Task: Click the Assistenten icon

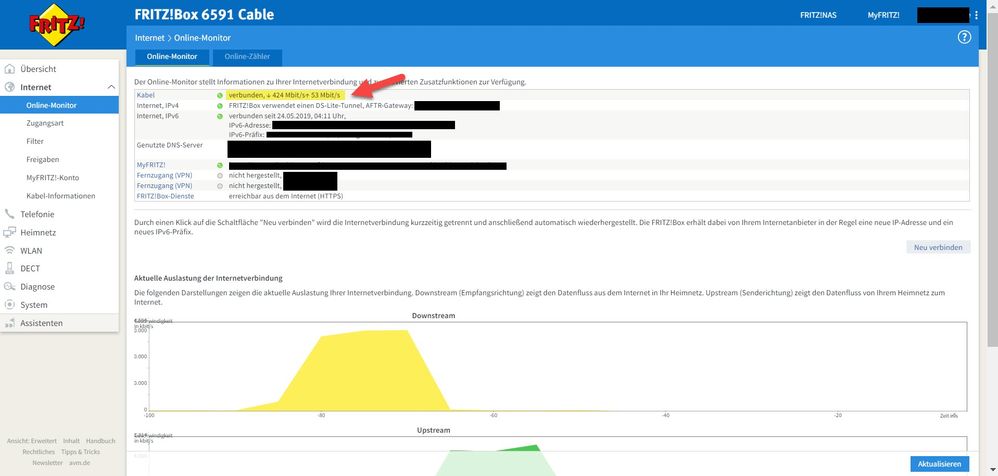Action: (10, 323)
